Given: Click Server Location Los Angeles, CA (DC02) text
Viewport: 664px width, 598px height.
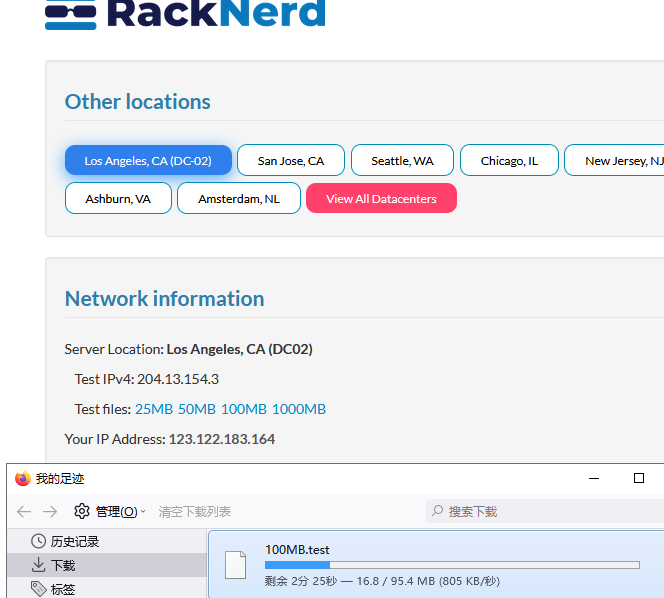Looking at the screenshot, I should click(188, 349).
